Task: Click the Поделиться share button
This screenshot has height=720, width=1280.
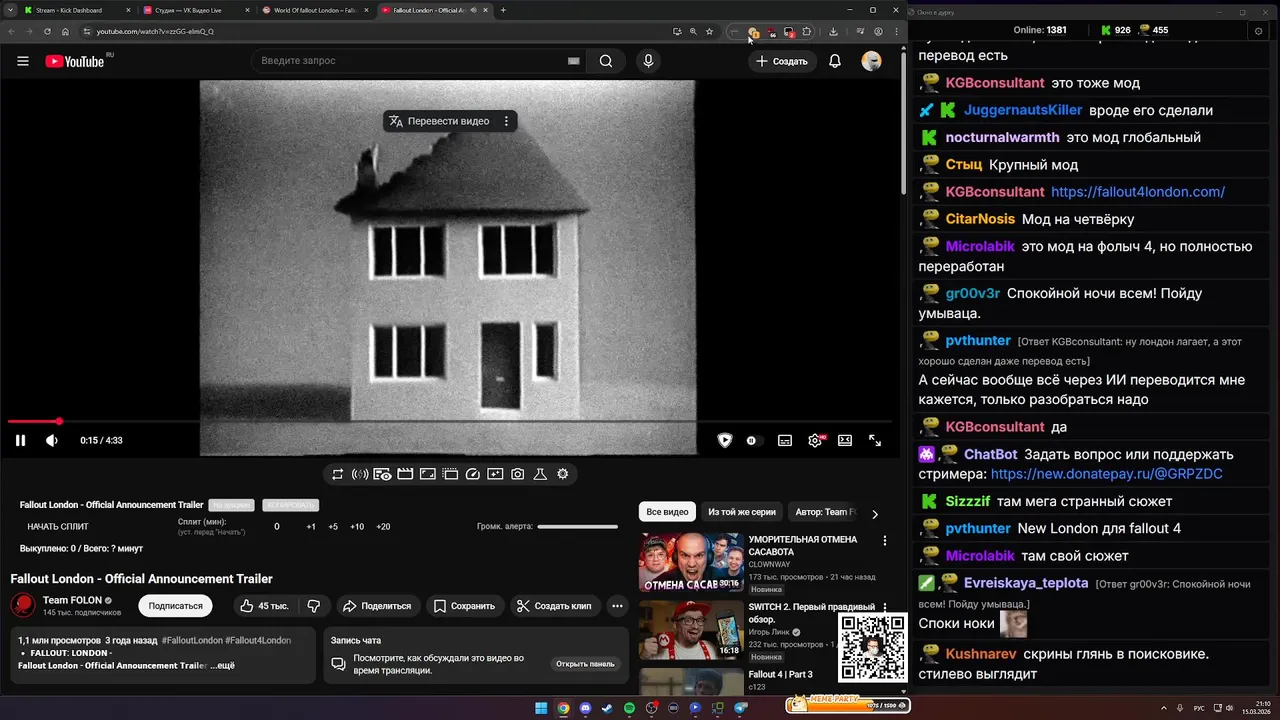Action: (376, 606)
